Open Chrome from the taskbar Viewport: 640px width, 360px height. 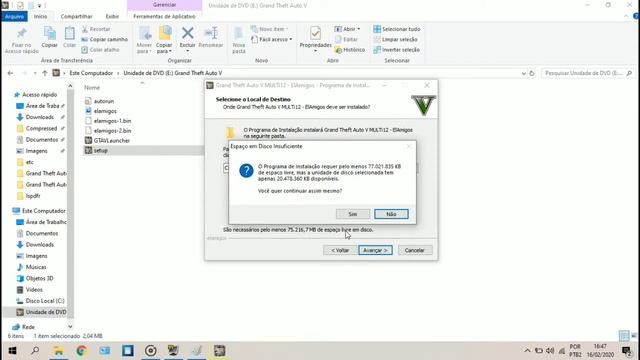81,351
